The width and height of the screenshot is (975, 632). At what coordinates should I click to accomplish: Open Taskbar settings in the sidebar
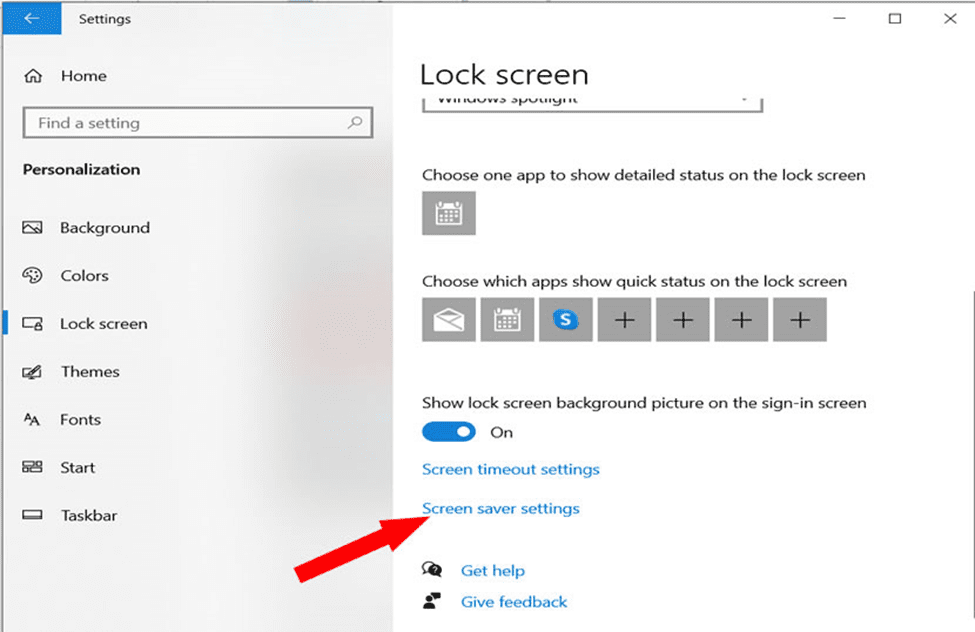[x=88, y=516]
